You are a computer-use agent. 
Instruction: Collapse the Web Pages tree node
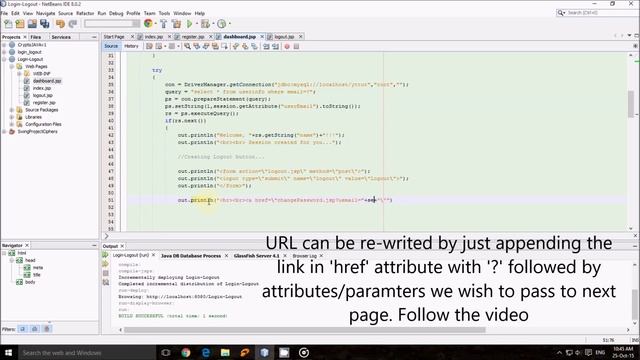(12, 67)
